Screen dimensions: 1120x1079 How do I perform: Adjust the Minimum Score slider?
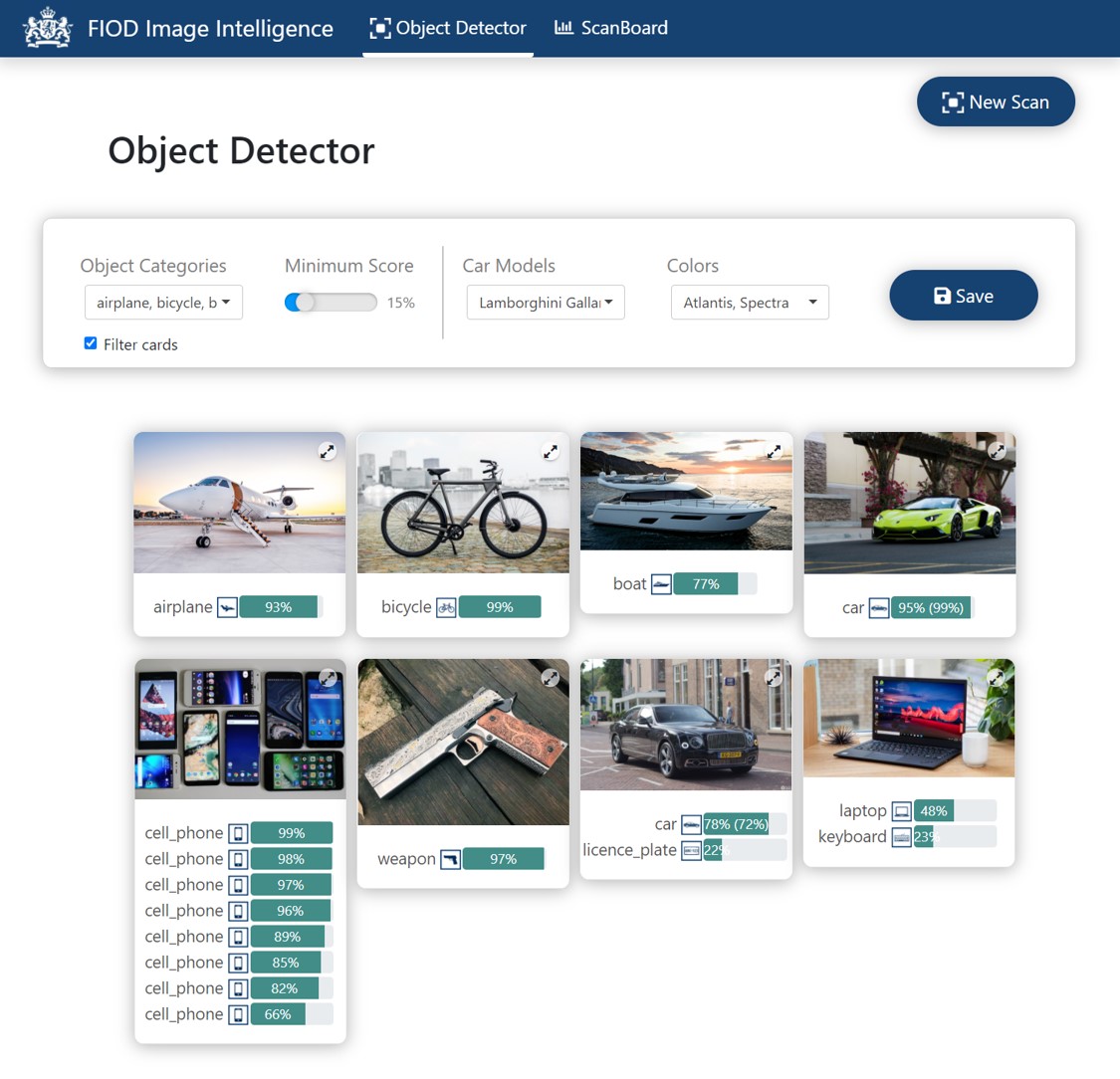pos(330,302)
